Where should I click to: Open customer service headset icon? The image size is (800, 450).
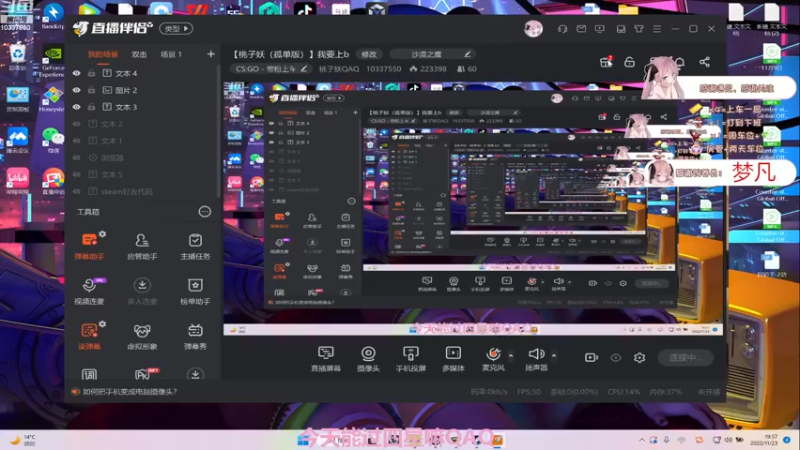[x=562, y=29]
